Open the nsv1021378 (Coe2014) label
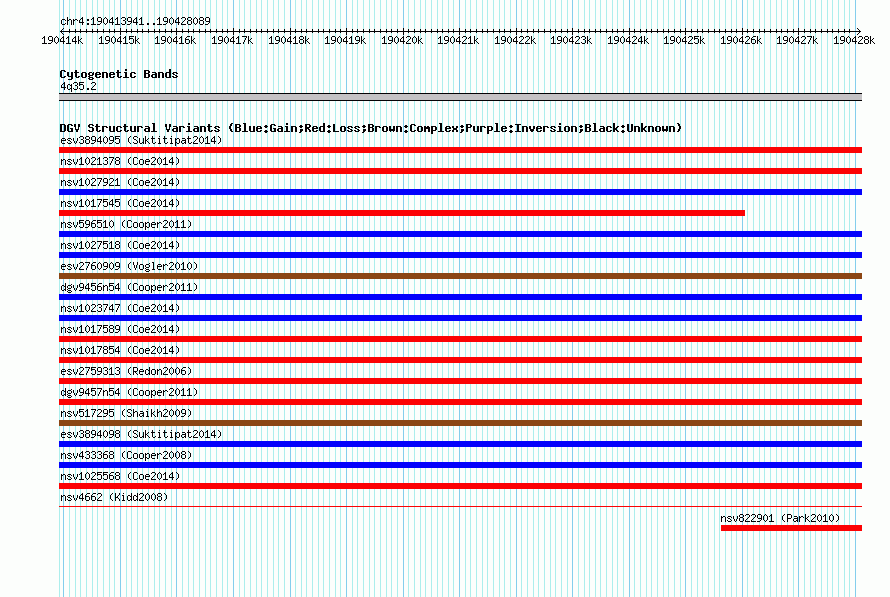 pos(120,161)
